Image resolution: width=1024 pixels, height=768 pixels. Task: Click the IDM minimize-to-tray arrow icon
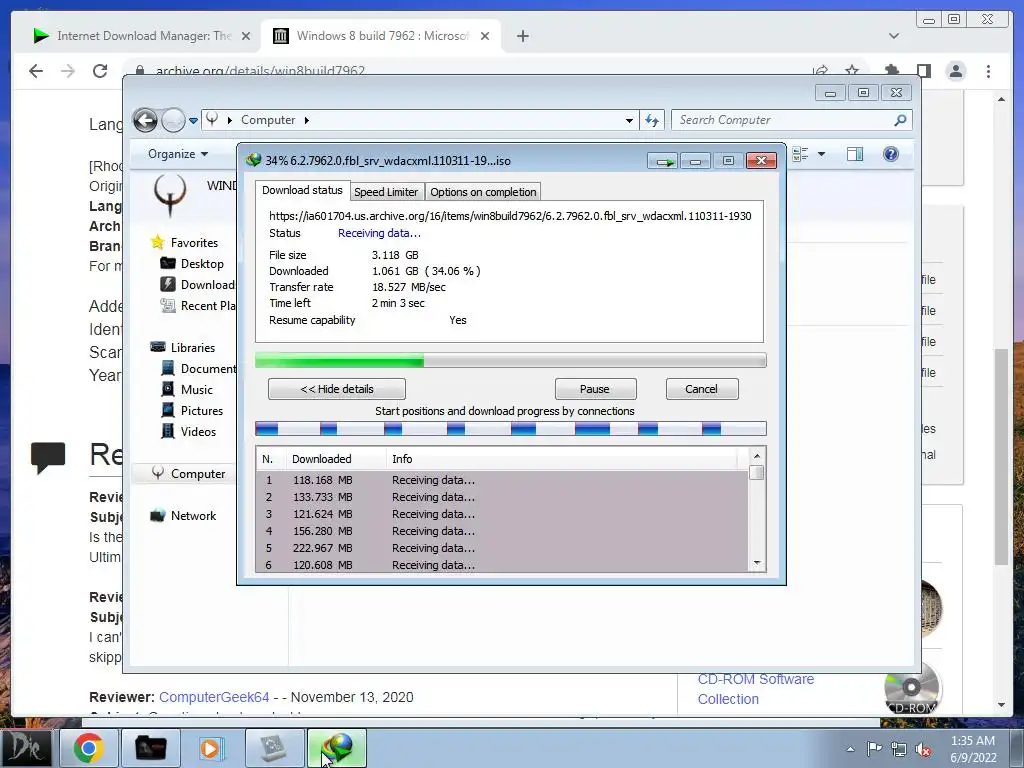coord(663,161)
